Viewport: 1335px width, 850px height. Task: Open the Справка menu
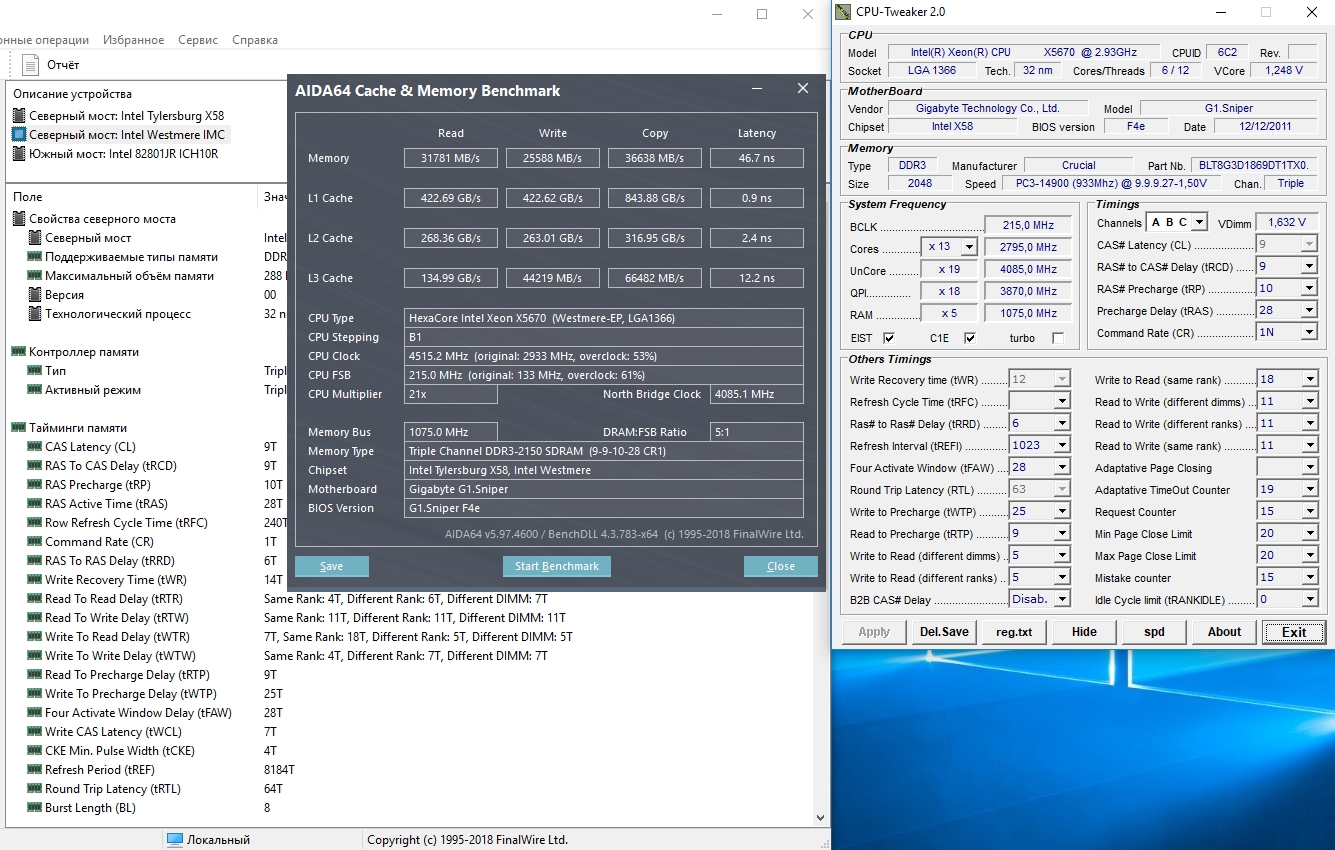coord(255,40)
